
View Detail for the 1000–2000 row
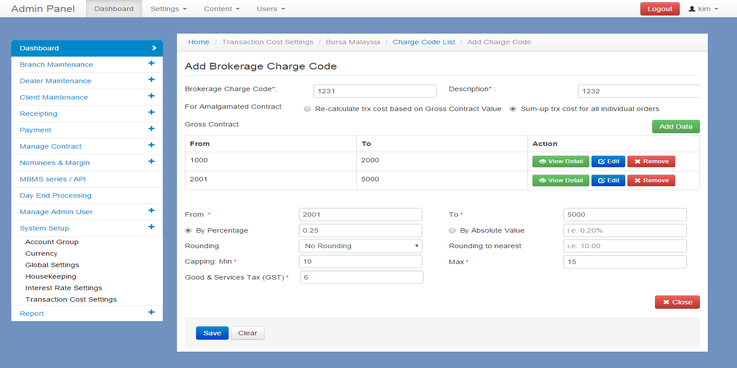click(x=561, y=162)
